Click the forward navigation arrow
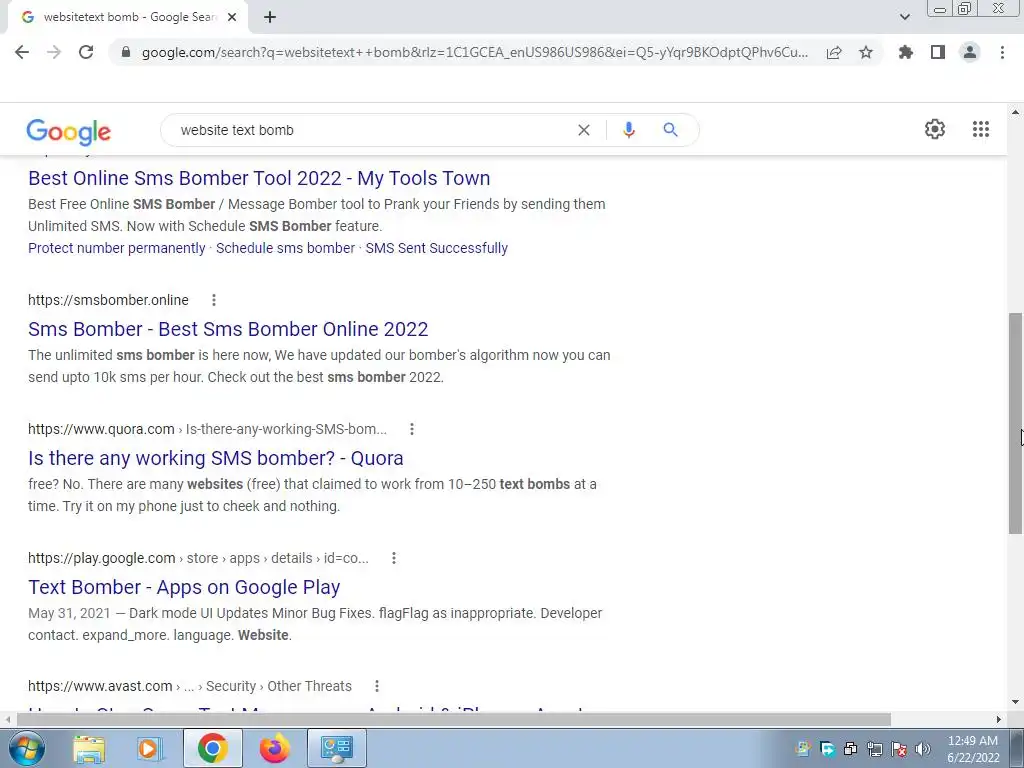 (54, 52)
